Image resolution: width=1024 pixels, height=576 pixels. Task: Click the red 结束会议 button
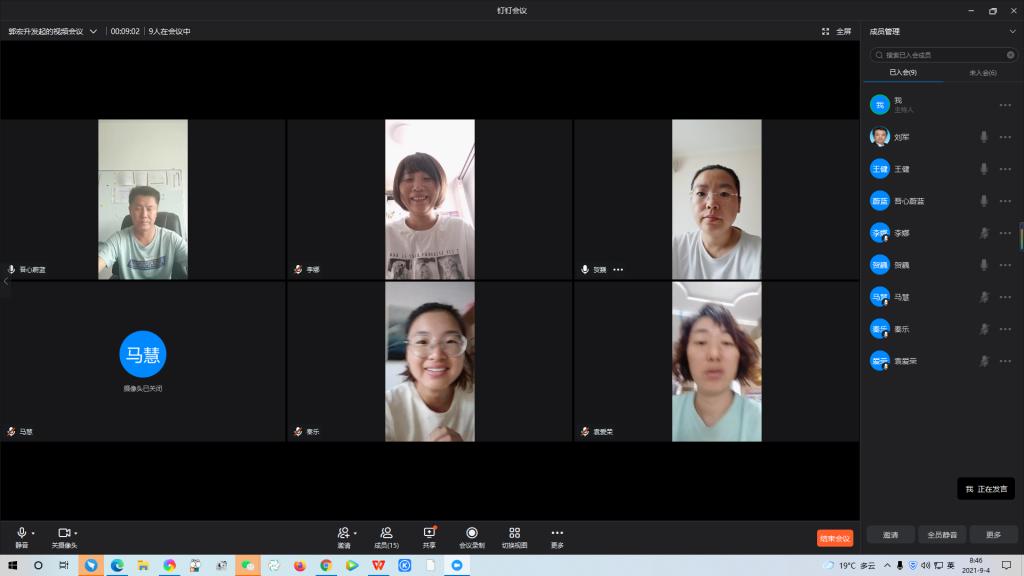pos(835,538)
